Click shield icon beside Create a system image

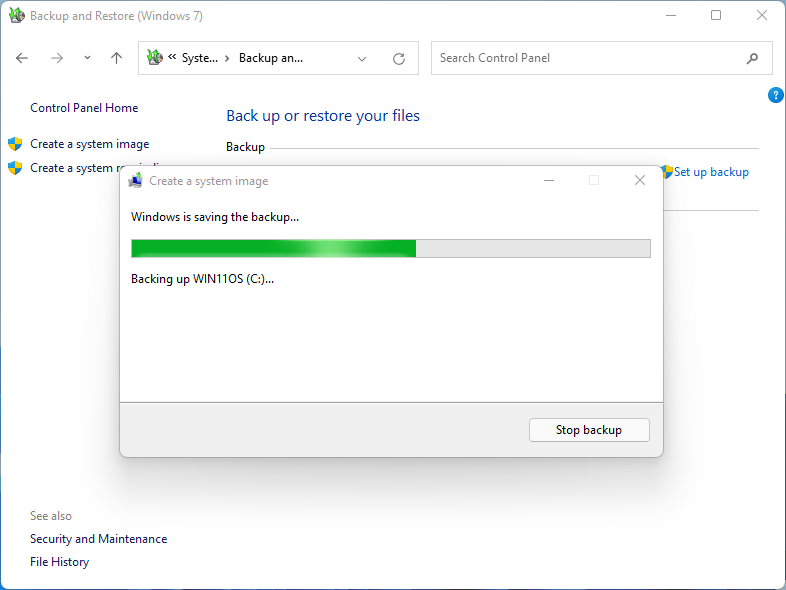click(x=15, y=144)
